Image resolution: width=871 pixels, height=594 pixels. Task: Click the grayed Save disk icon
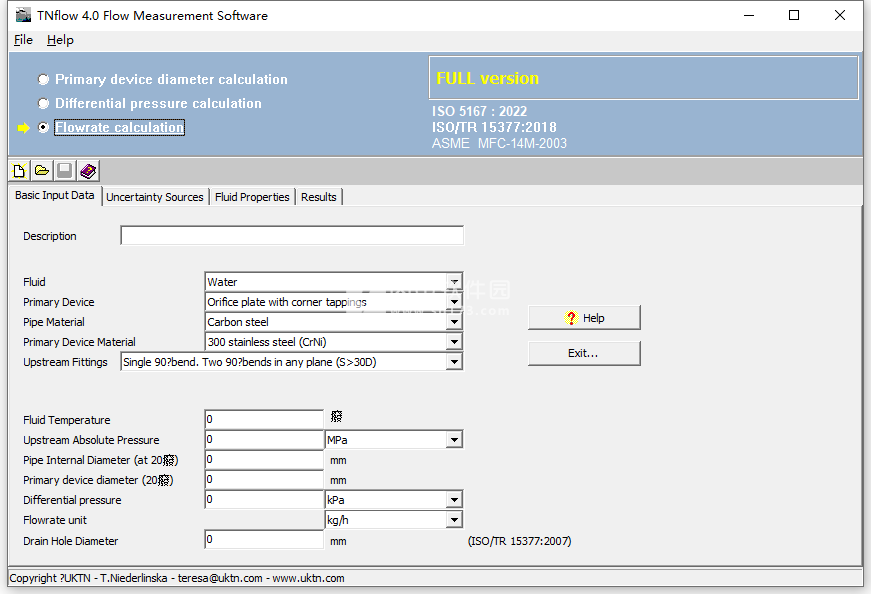click(64, 171)
